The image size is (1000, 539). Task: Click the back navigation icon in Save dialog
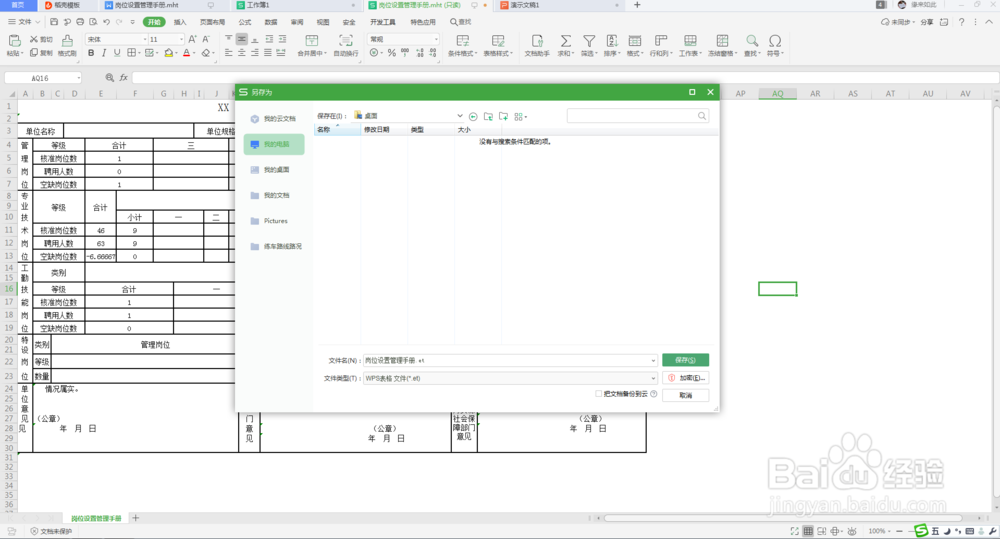click(473, 117)
